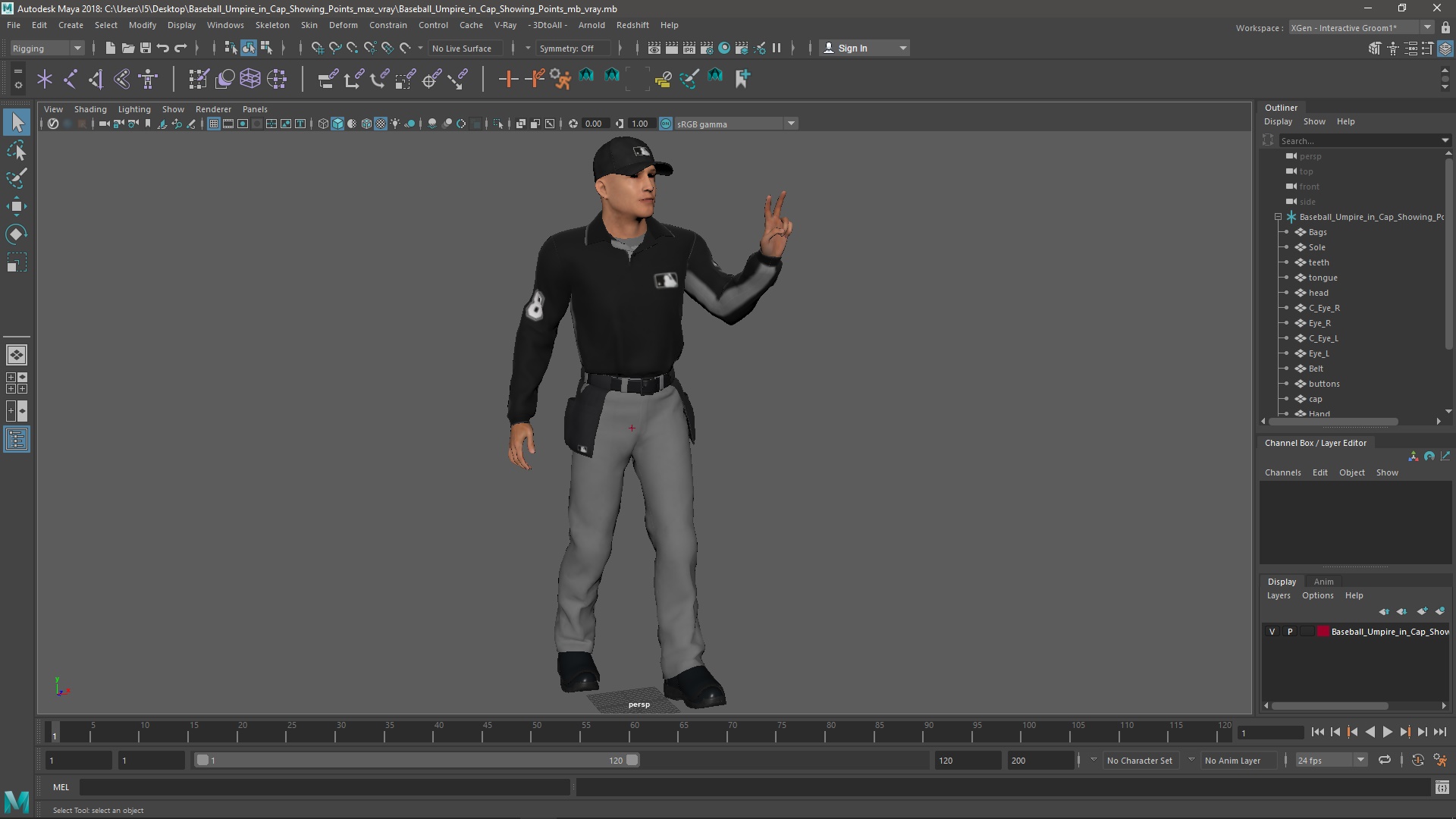Image resolution: width=1456 pixels, height=819 pixels.
Task: Open the viewport Shading menu
Action: click(90, 109)
